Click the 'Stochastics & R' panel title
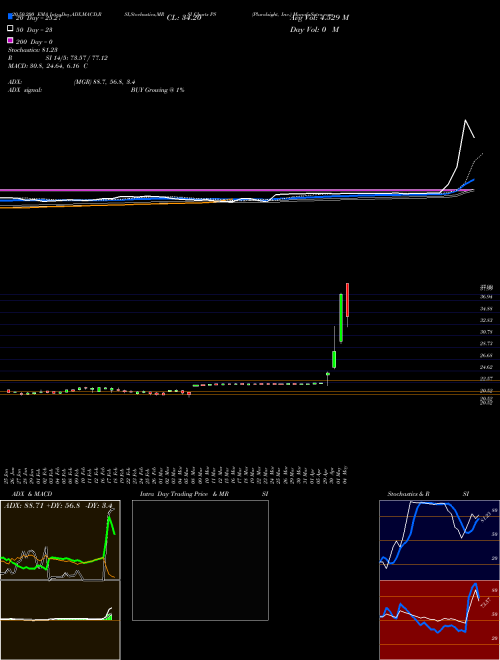500x660 pixels. 408,494
